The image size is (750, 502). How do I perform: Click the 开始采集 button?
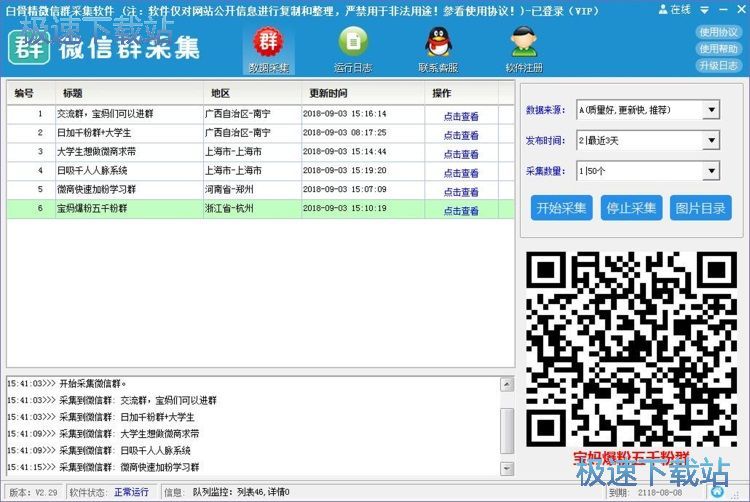(x=562, y=208)
